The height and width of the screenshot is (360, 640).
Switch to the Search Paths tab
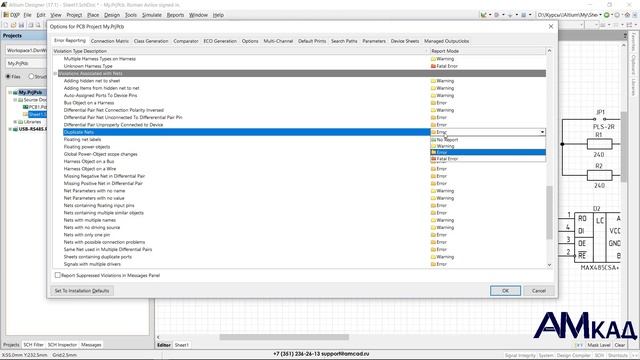pos(344,41)
